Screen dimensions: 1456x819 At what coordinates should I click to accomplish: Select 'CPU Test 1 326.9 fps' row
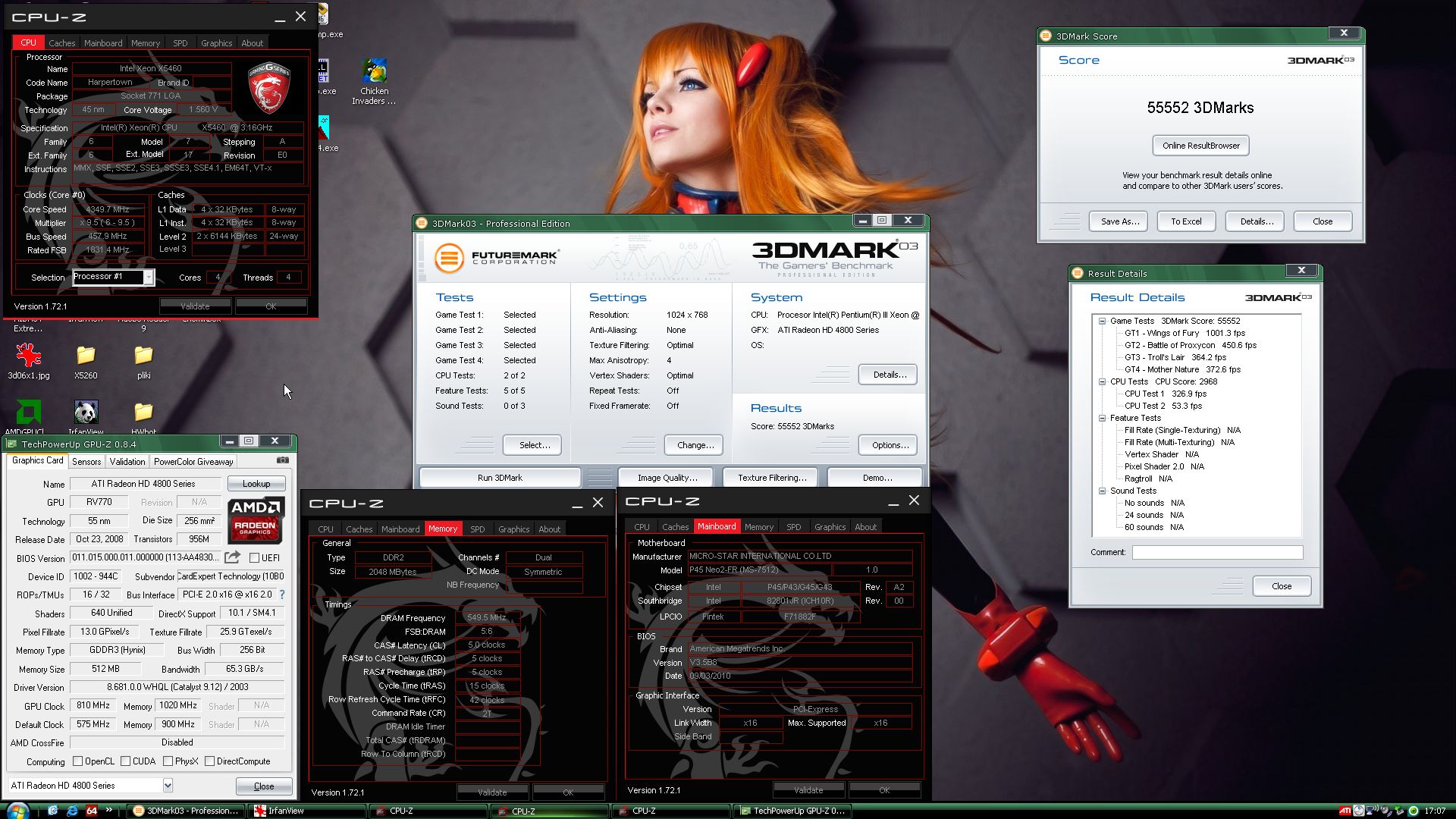point(1165,394)
